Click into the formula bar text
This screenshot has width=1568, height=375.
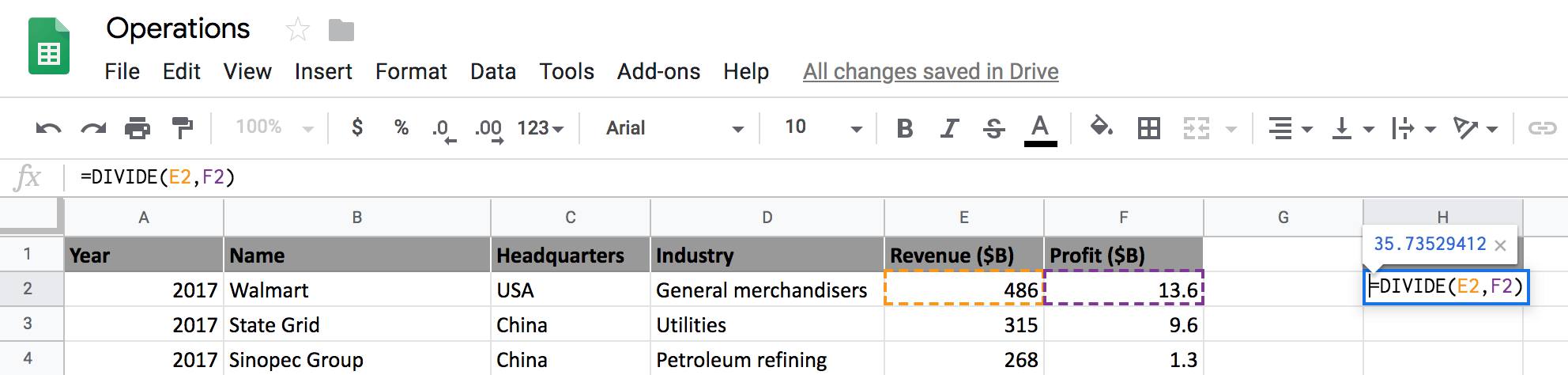pyautogui.click(x=158, y=177)
